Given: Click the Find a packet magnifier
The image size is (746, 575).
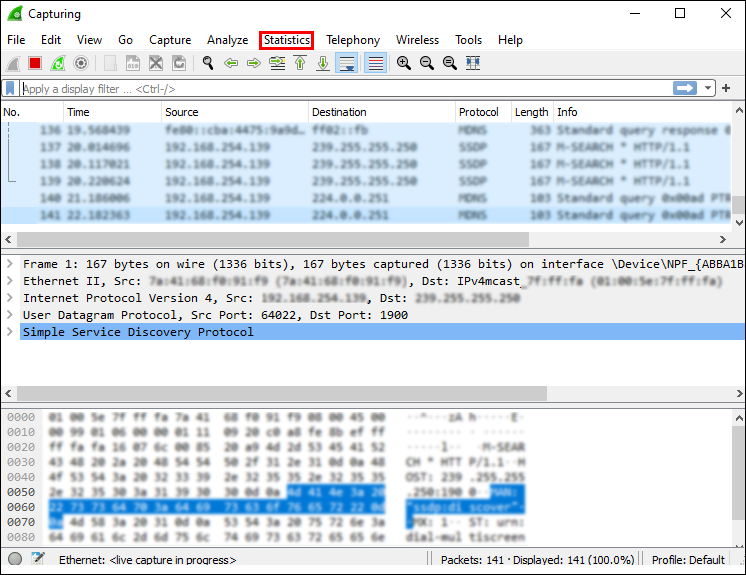Looking at the screenshot, I should (208, 63).
